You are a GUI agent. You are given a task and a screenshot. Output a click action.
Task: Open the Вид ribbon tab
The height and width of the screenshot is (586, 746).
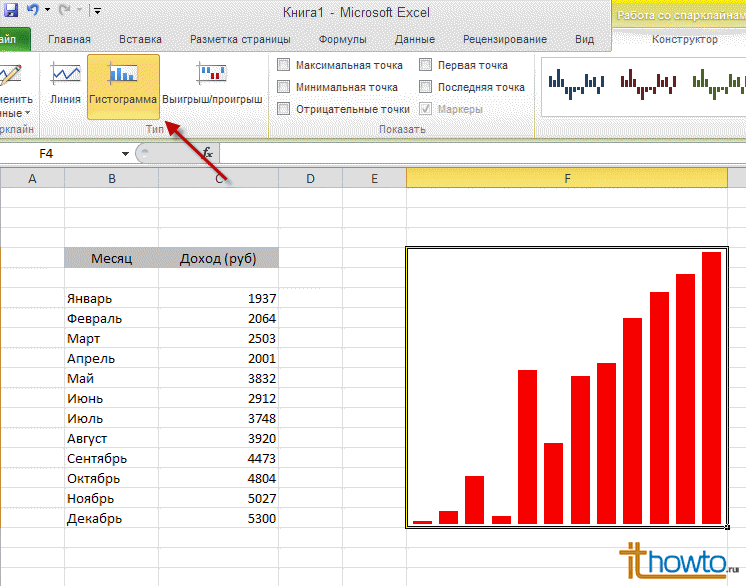coord(584,39)
